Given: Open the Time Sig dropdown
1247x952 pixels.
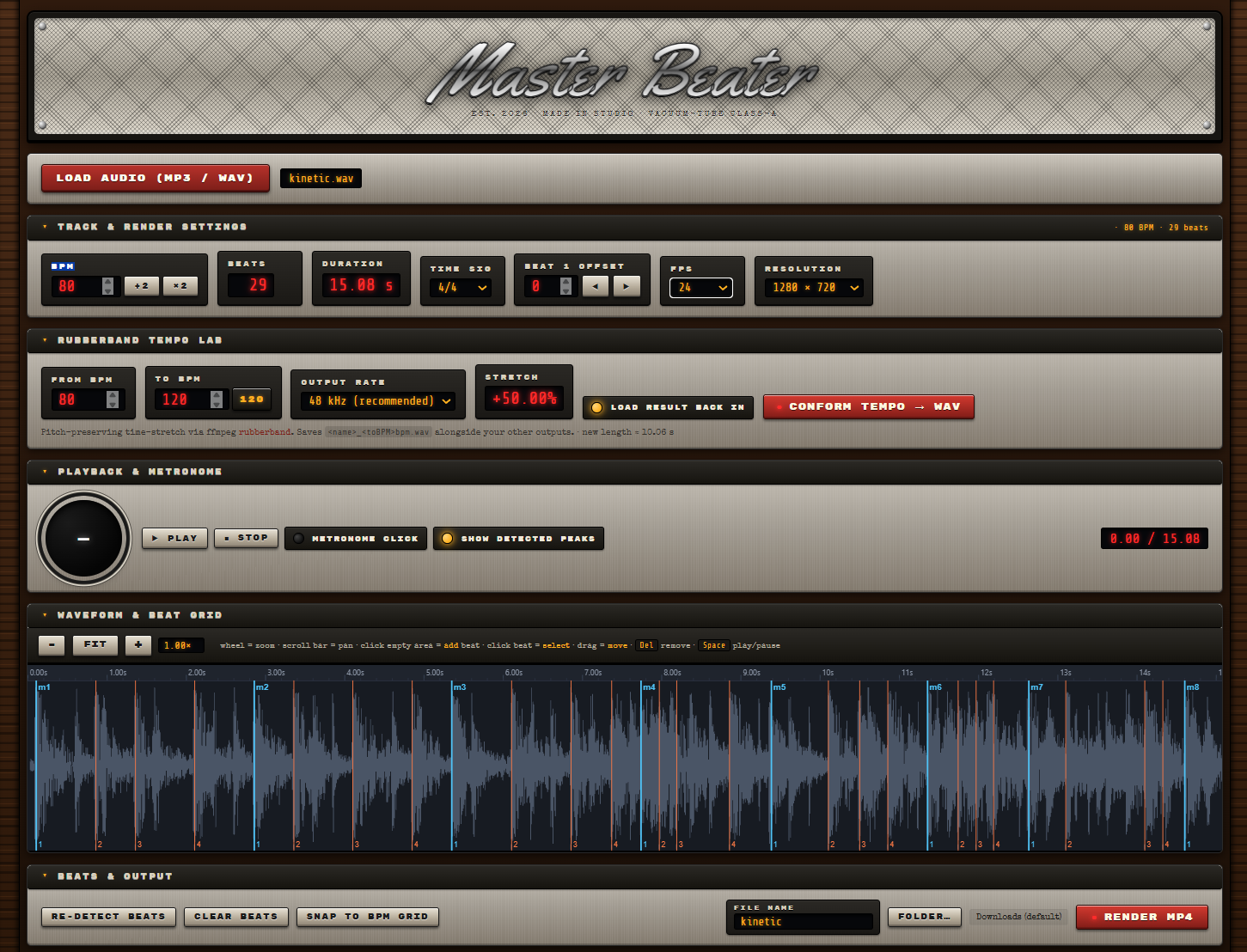Looking at the screenshot, I should (461, 288).
